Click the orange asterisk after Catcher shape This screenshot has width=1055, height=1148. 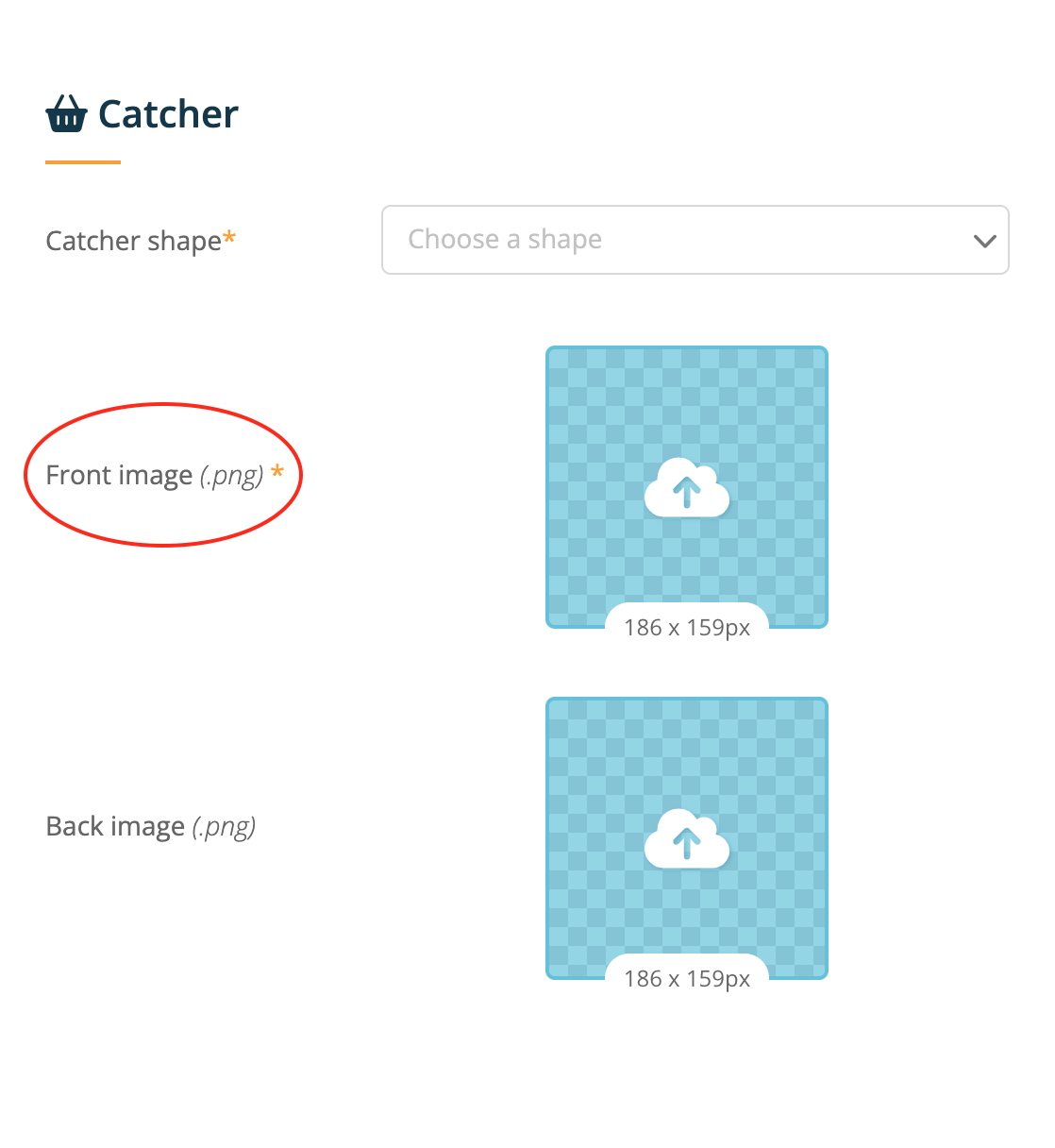pyautogui.click(x=229, y=236)
